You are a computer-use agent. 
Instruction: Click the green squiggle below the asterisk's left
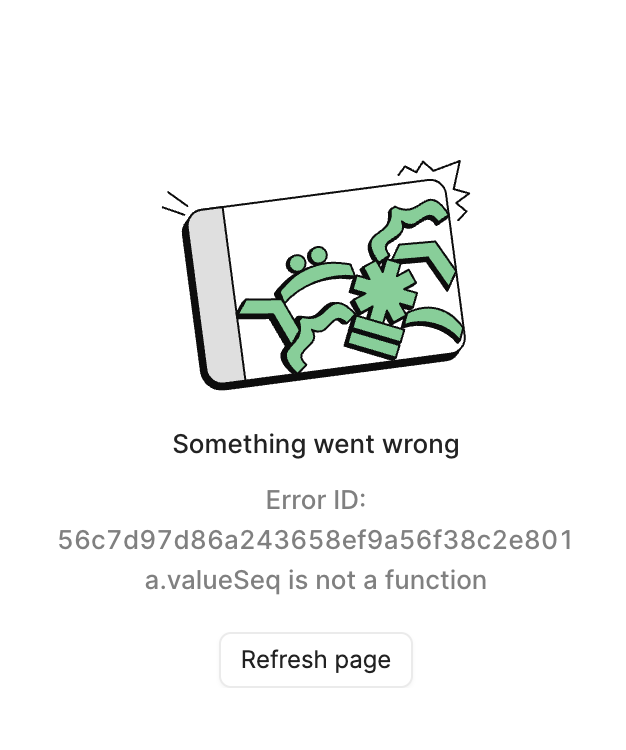317,336
